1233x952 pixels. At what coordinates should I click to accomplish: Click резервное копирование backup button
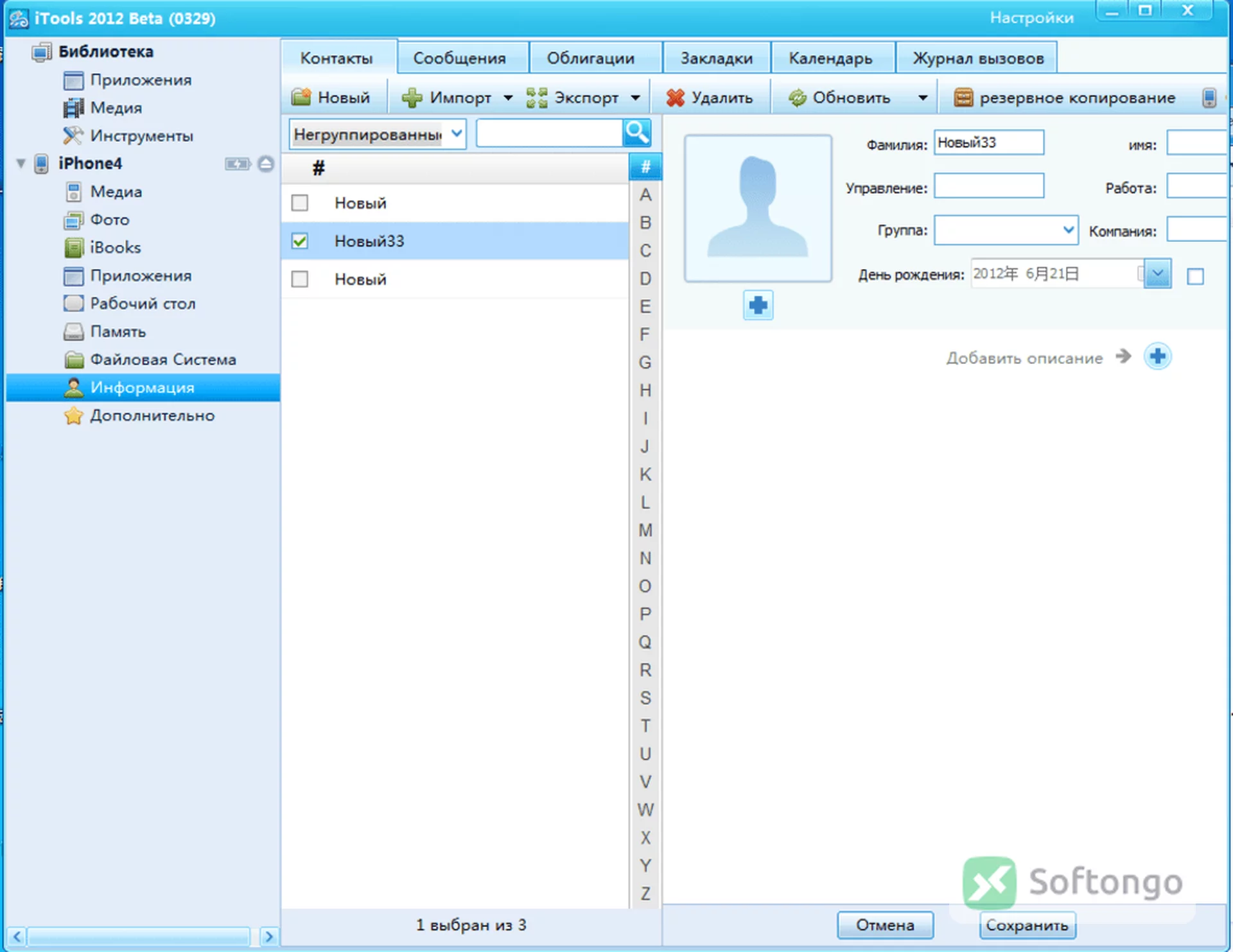pos(1064,98)
